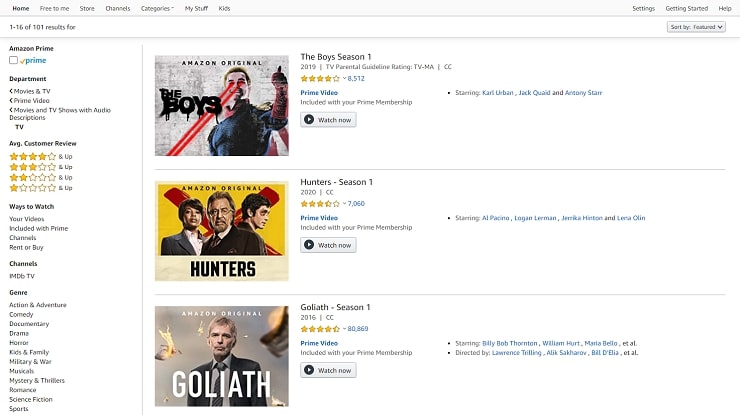Viewport: 740px width, 415px height.
Task: Click The Boys star rating icons
Action: [x=320, y=79]
